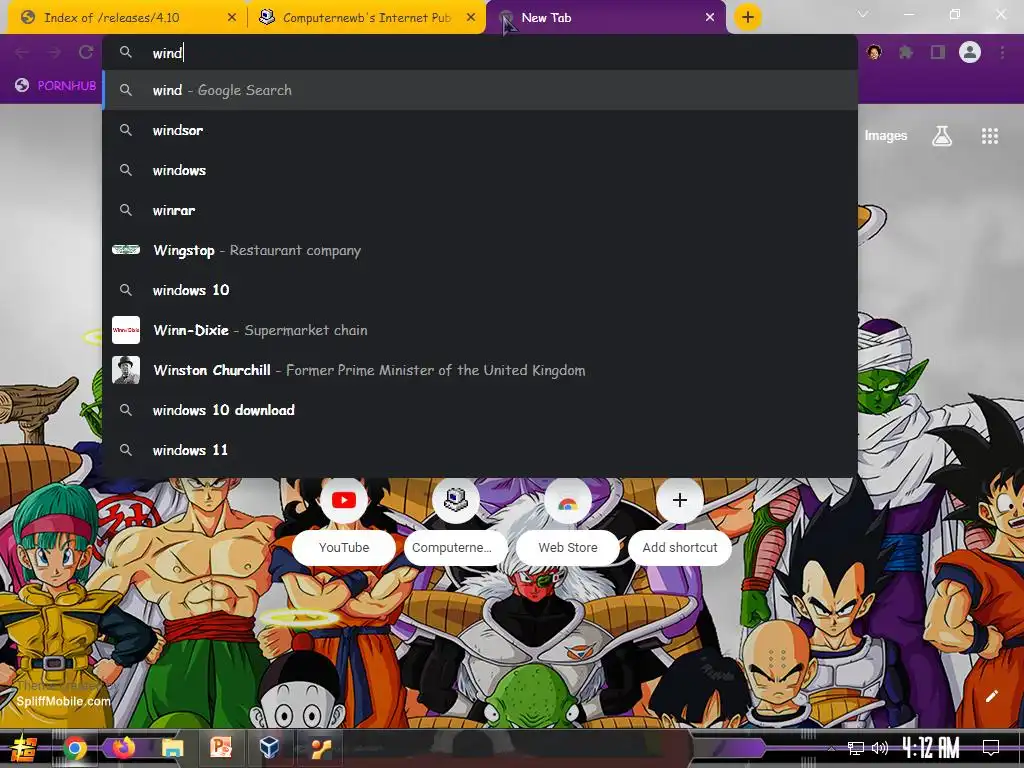Choose the 'windsor' suggestion
This screenshot has width=1024, height=768.
click(x=480, y=130)
